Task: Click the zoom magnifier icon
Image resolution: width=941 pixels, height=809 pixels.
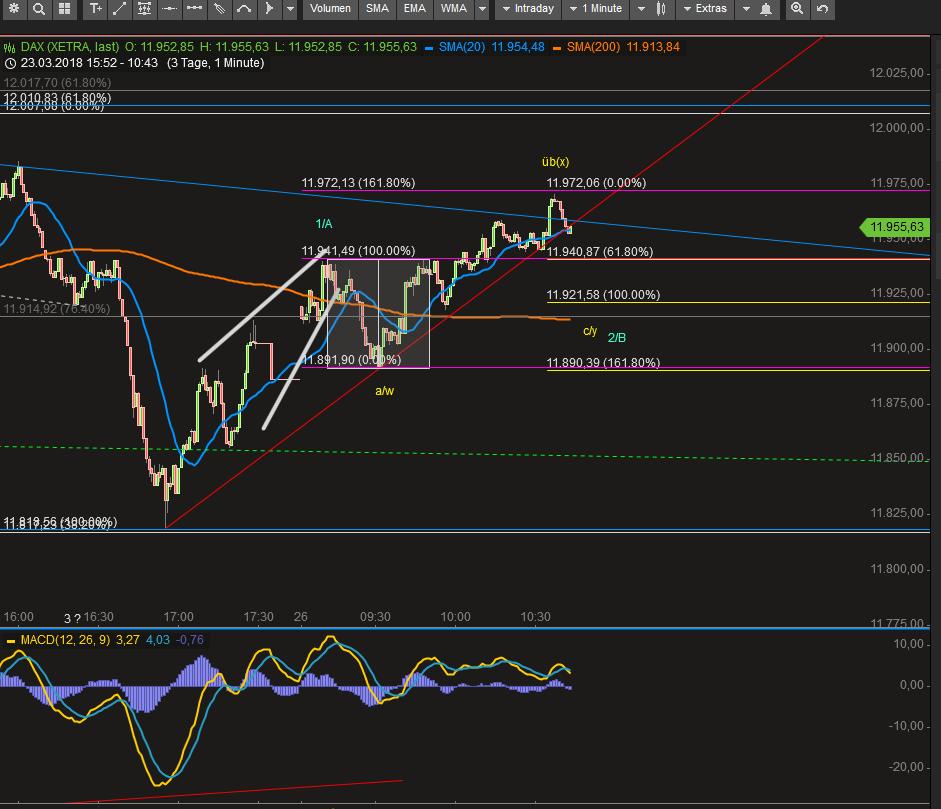Action: (x=797, y=8)
